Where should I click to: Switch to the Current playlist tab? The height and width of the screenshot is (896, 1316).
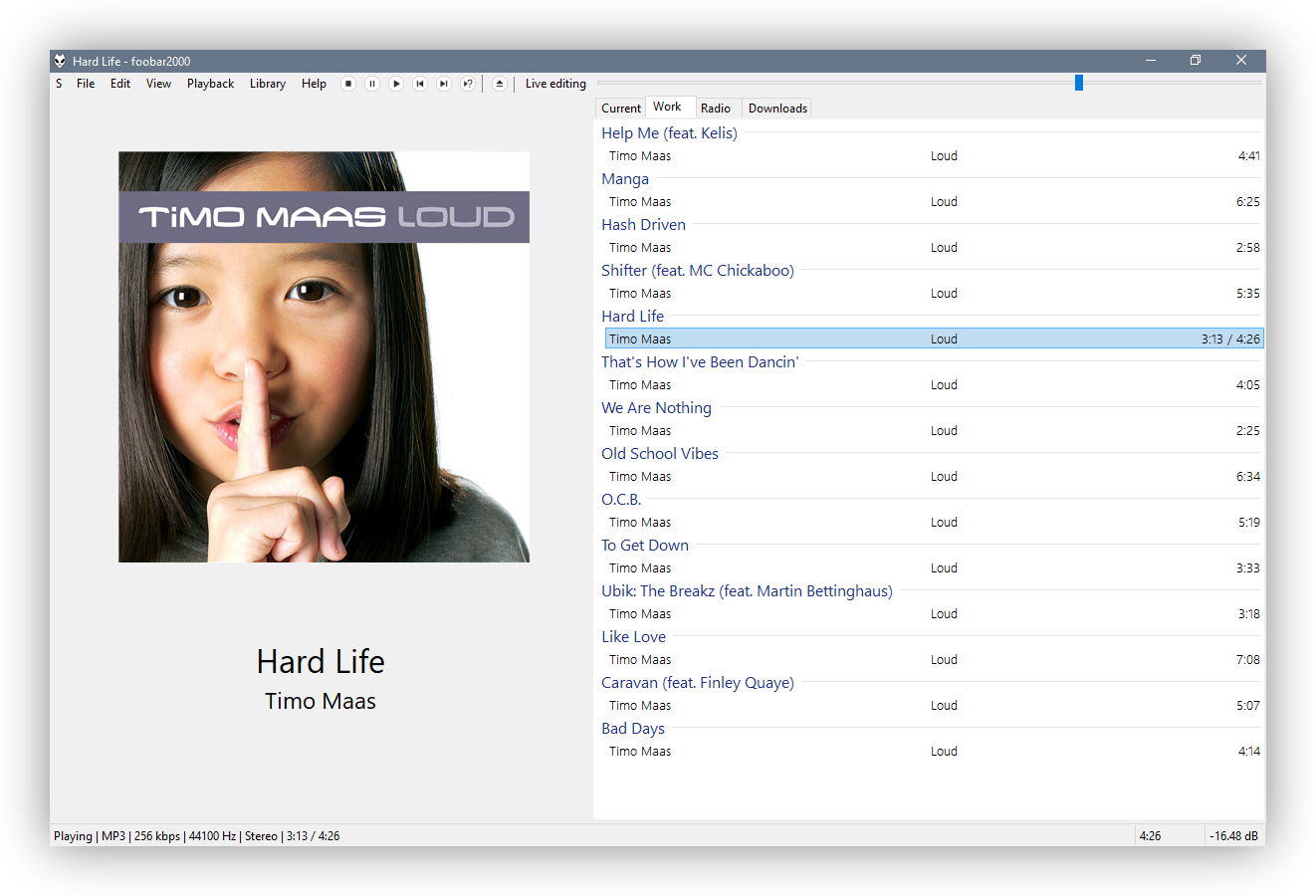[621, 109]
